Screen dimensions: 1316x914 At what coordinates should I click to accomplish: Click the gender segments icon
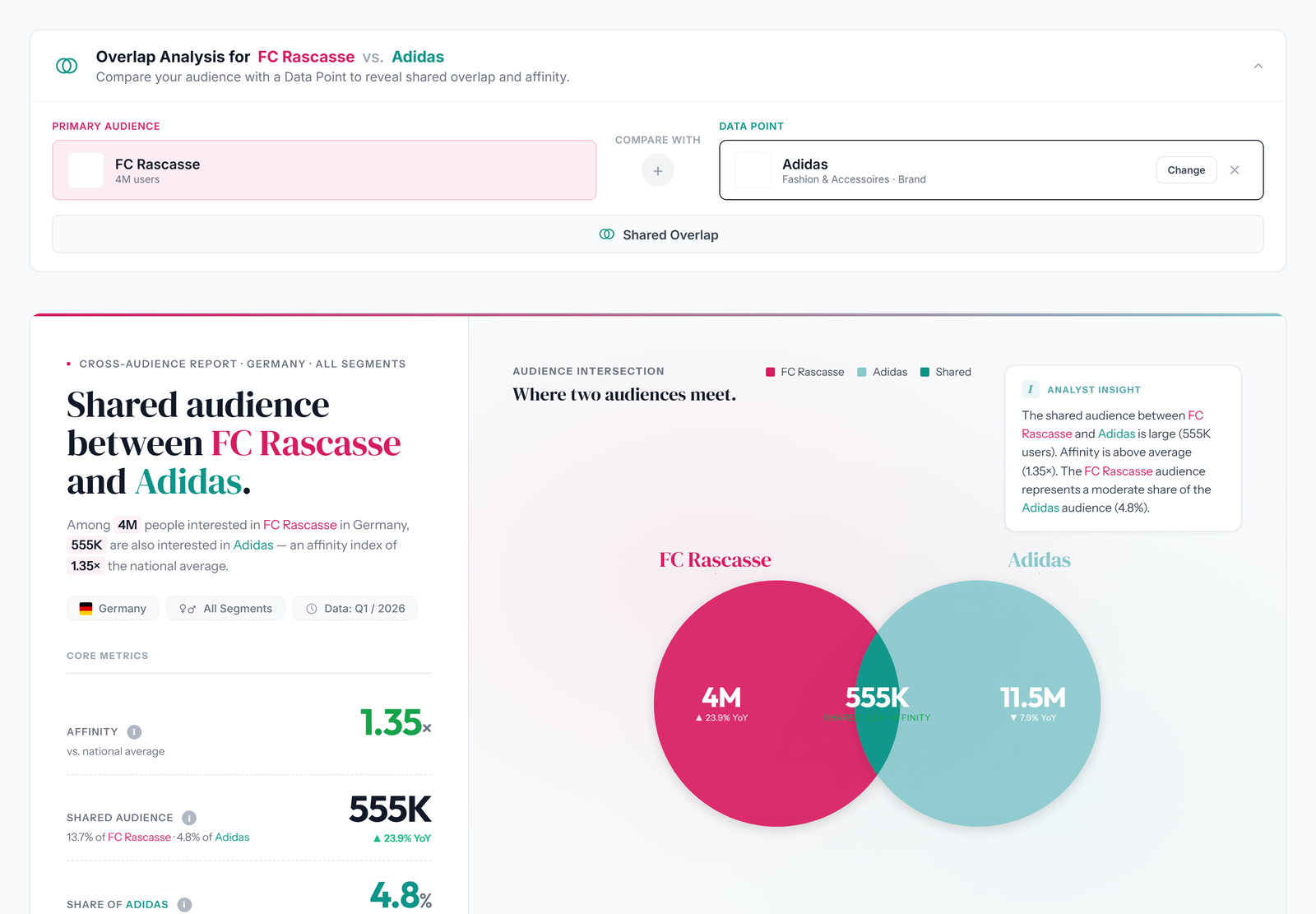188,609
